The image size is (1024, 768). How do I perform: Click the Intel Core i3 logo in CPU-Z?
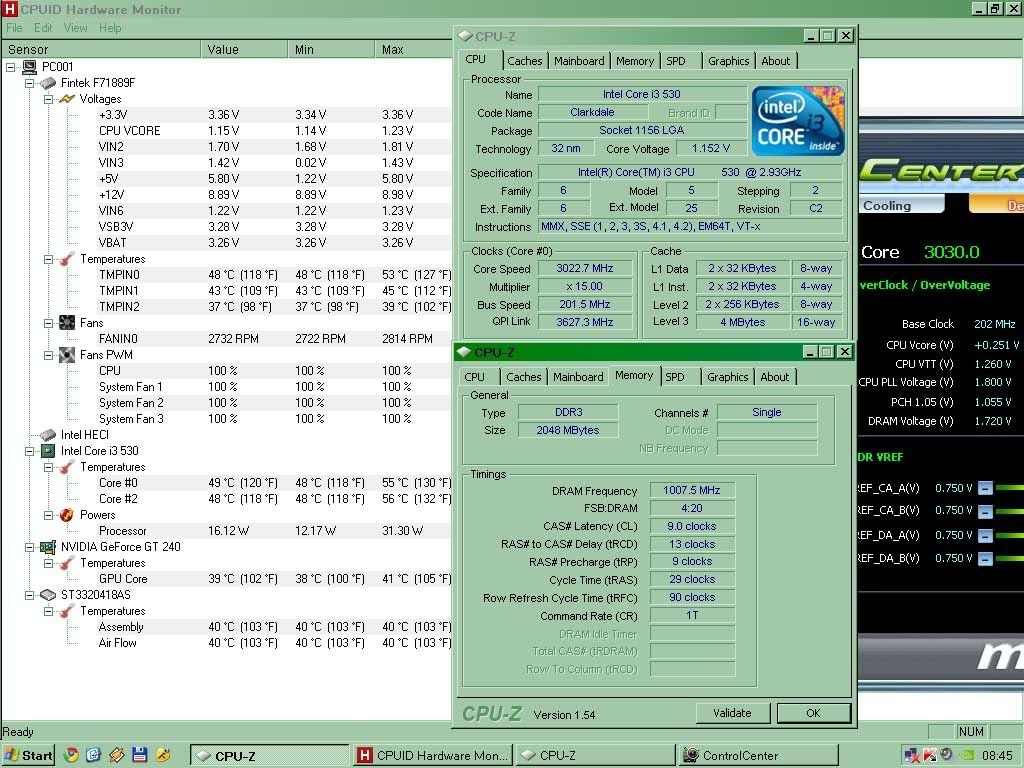[x=798, y=121]
